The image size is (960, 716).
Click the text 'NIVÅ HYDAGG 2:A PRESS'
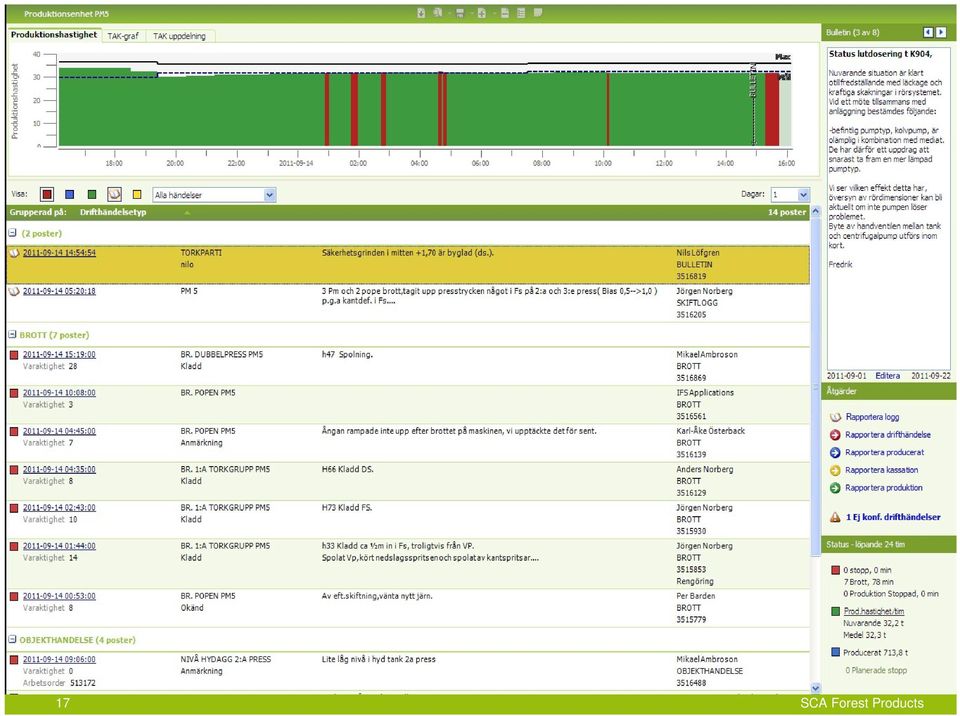click(225, 660)
